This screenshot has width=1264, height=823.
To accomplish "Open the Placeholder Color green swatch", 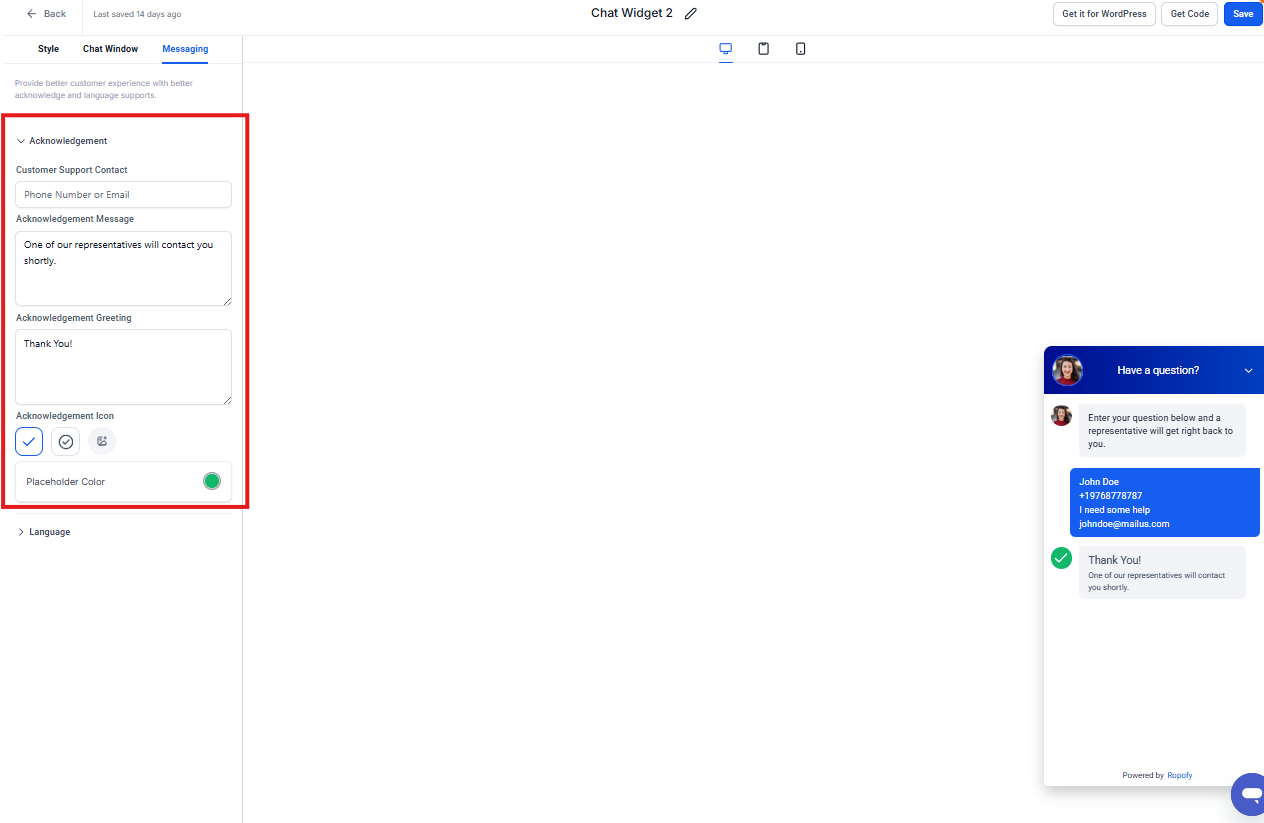I will click(x=212, y=481).
